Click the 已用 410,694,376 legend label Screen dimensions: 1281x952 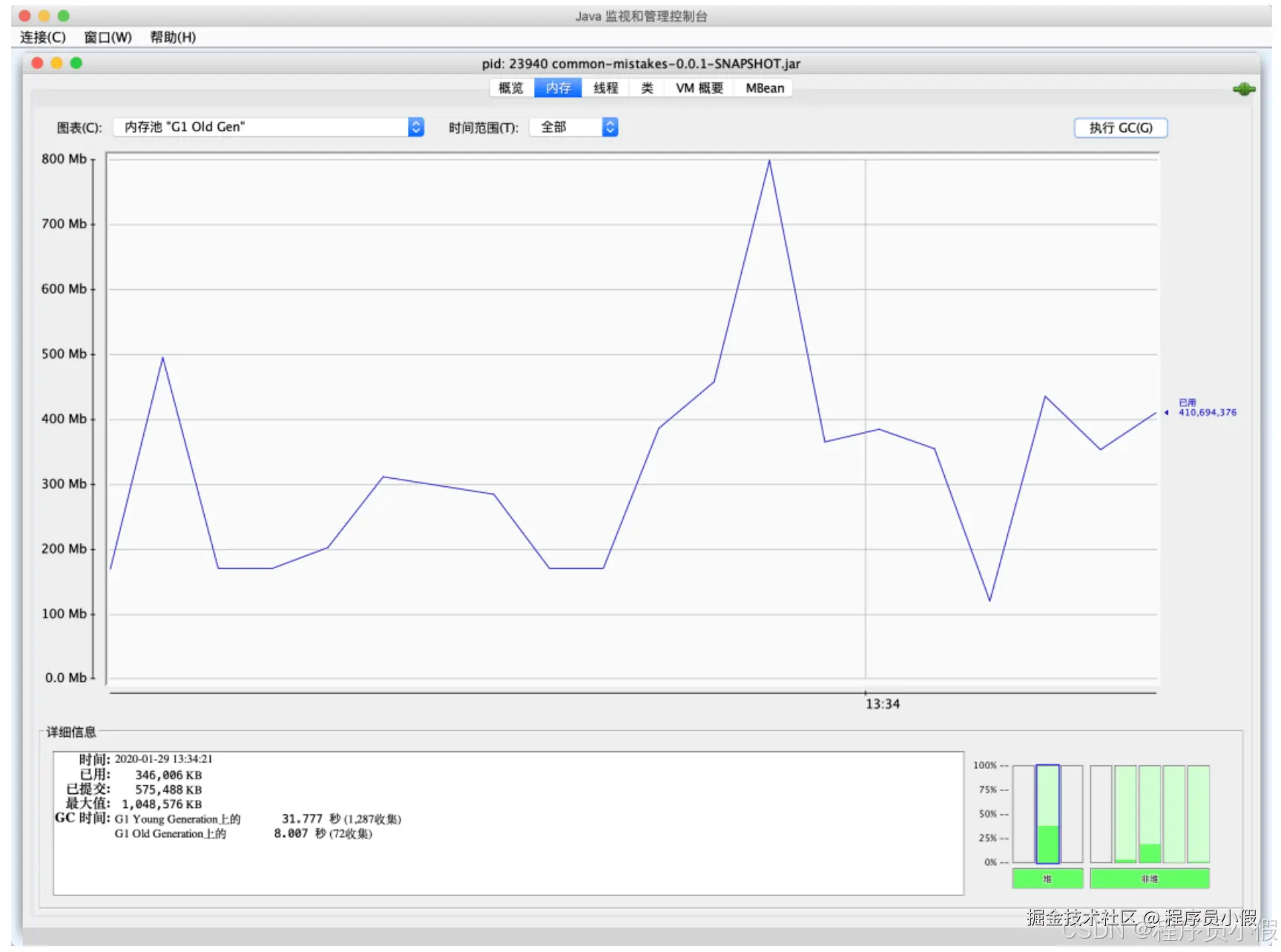coord(1207,408)
